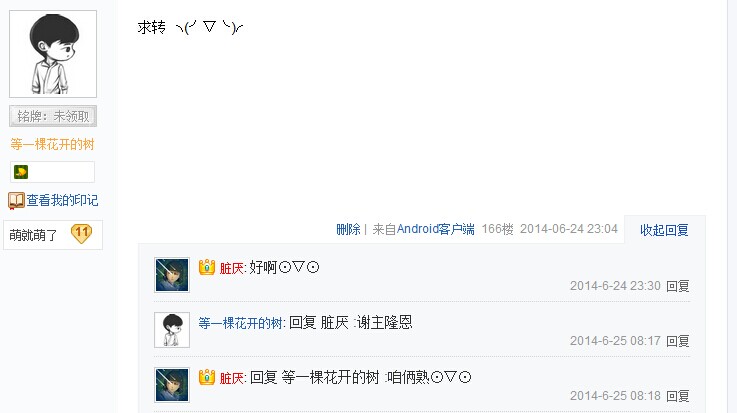The height and width of the screenshot is (413, 737).
Task: Delete the post with the 删除 link
Action: pyautogui.click(x=348, y=229)
